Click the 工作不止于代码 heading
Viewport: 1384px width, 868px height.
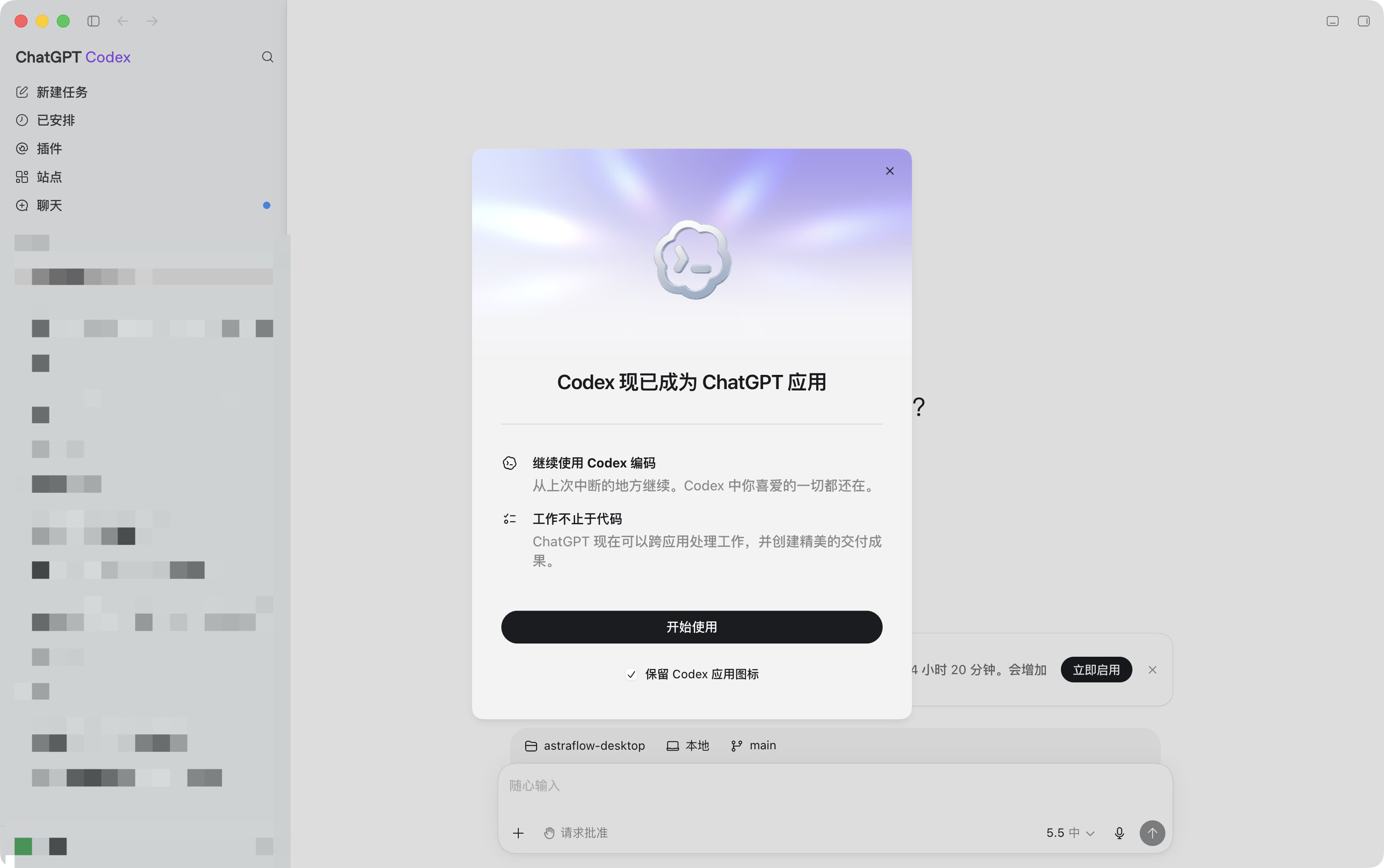click(577, 519)
